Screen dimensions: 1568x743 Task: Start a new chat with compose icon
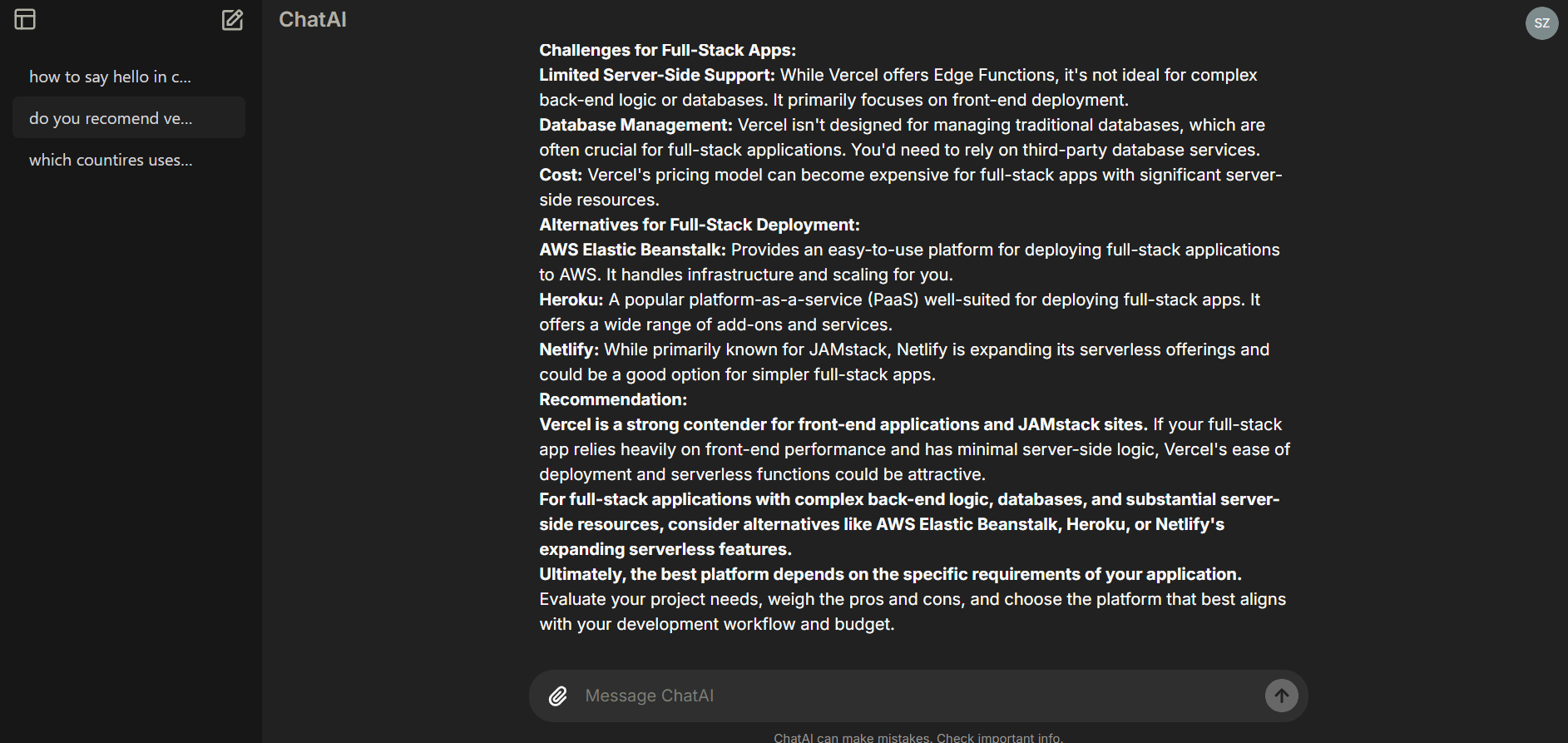coord(232,20)
